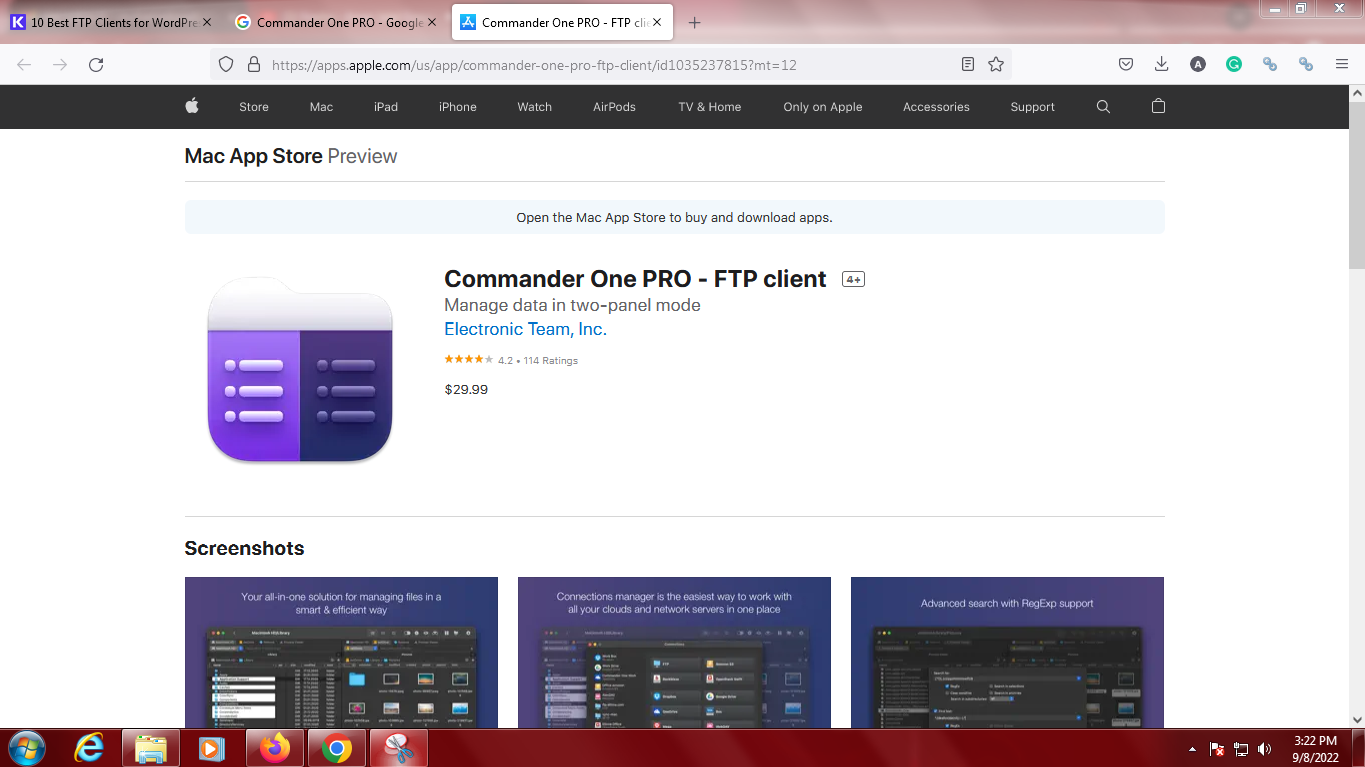
Task: Open the Electronic Team, Inc. developer link
Action: point(526,329)
